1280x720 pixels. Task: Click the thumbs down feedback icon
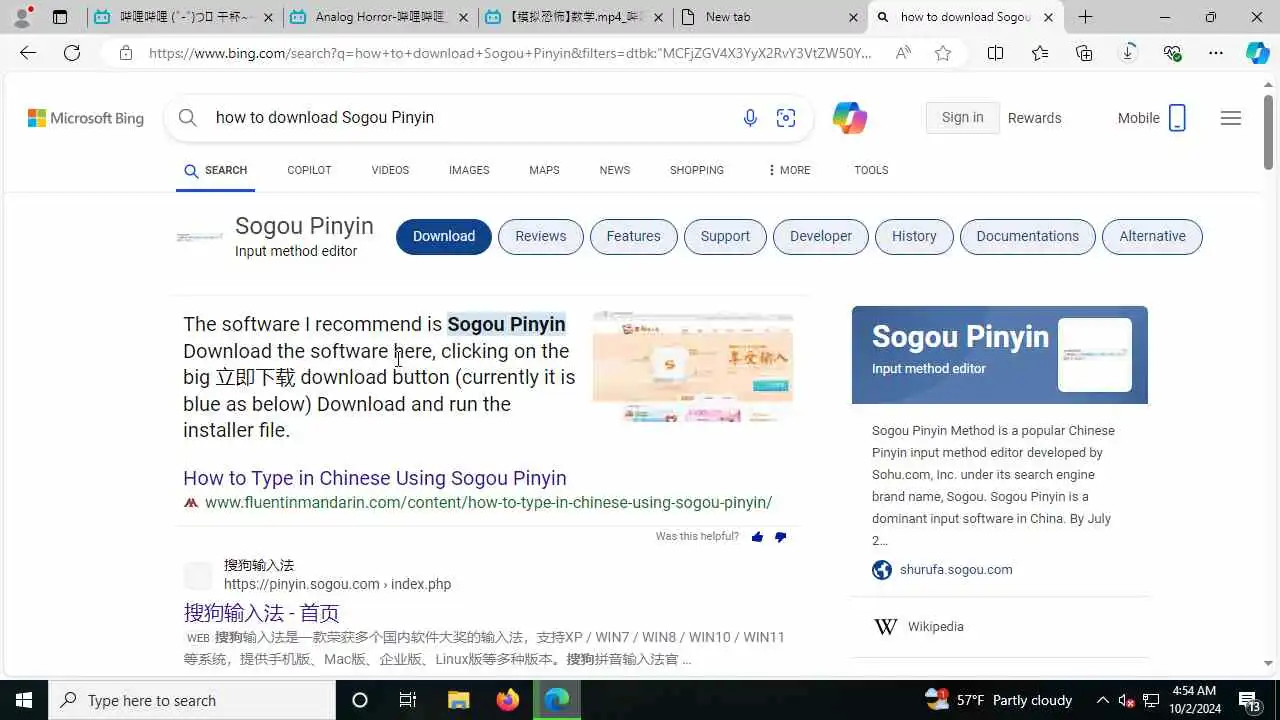[781, 537]
